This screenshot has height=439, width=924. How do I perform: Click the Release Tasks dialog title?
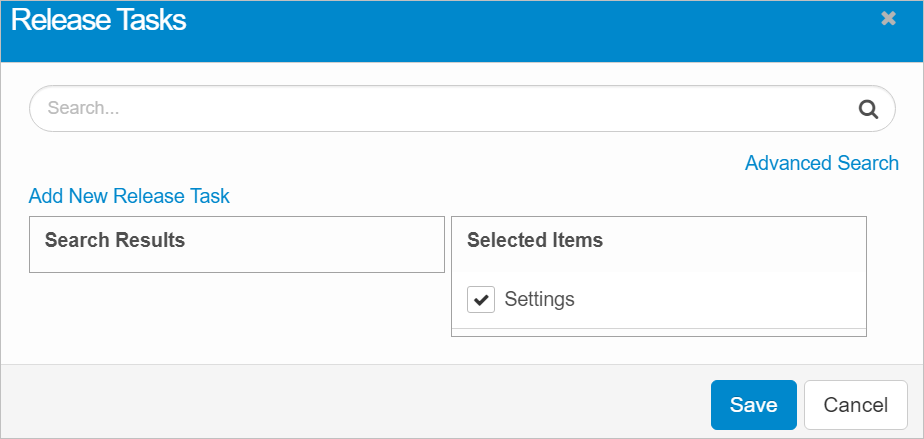coord(98,20)
